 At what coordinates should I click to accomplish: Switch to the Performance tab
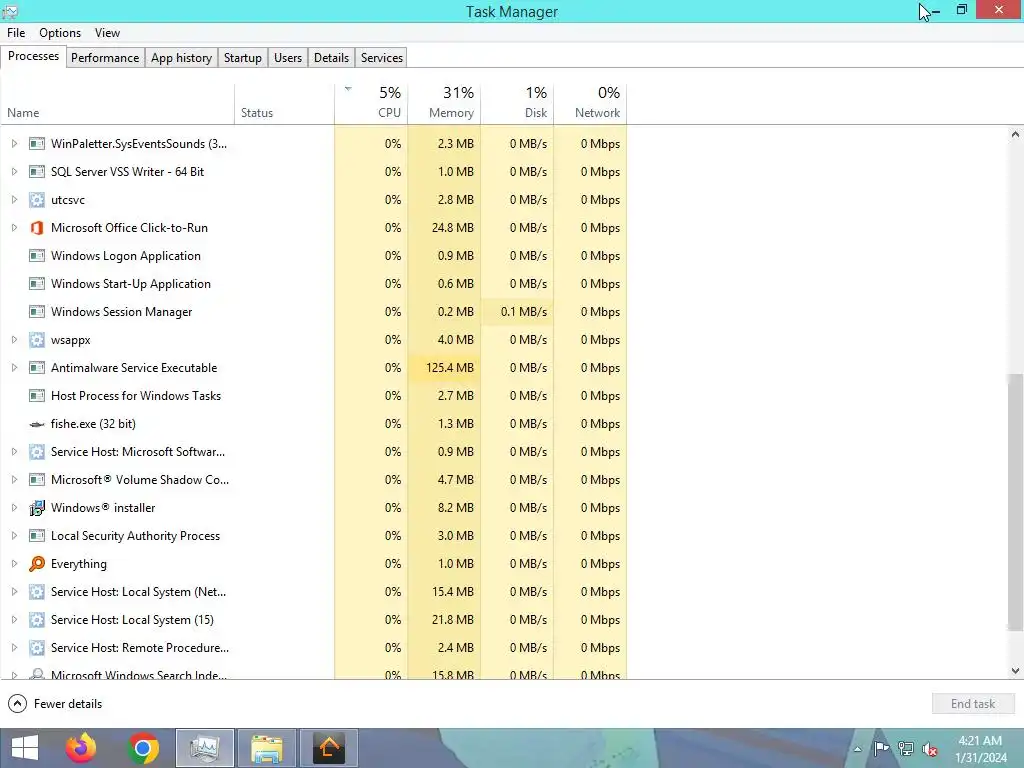point(105,57)
